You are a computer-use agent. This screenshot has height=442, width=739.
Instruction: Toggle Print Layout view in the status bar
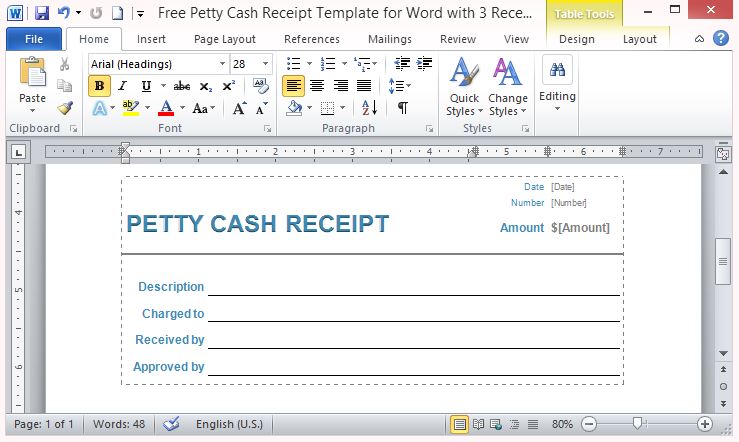point(459,424)
